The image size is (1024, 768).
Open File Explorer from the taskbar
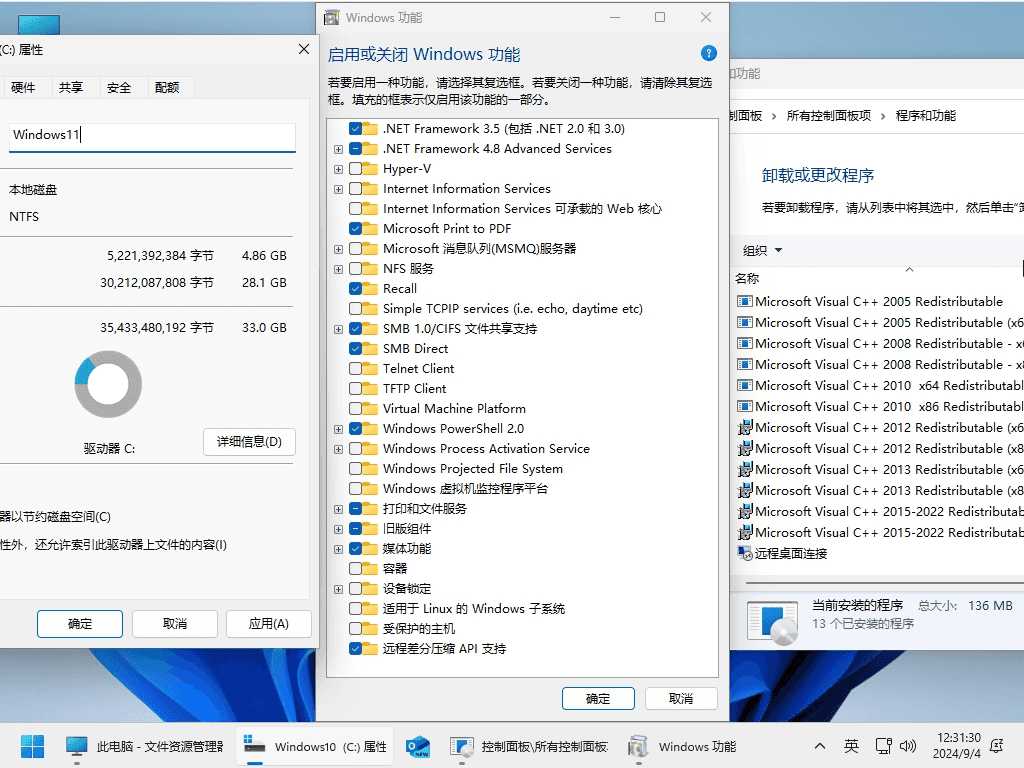[75, 746]
